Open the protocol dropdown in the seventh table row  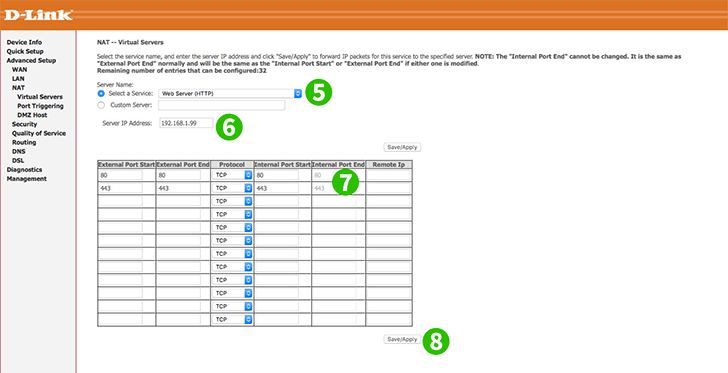[x=231, y=254]
